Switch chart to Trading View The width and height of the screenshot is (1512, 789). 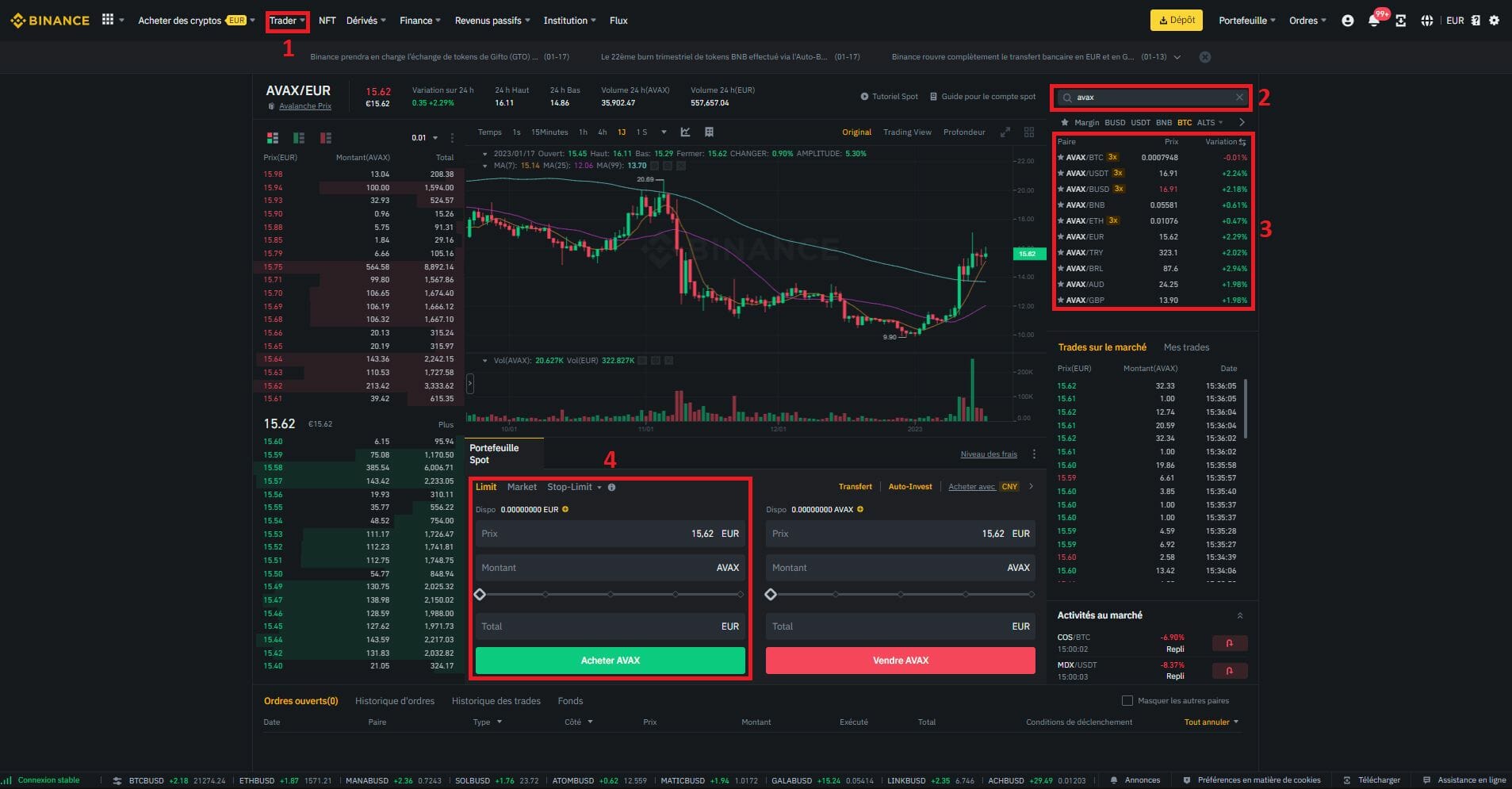coord(907,132)
